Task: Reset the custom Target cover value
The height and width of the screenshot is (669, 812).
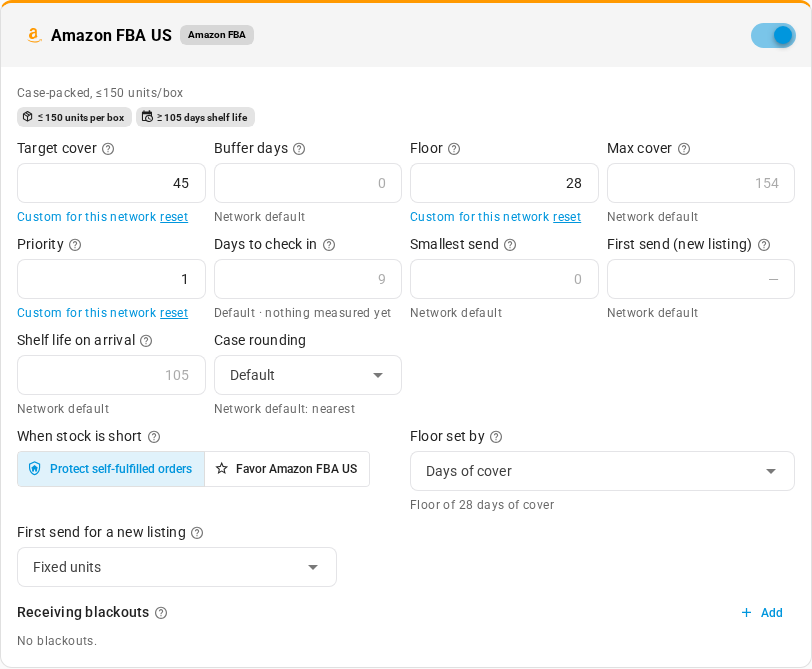Action: point(174,217)
